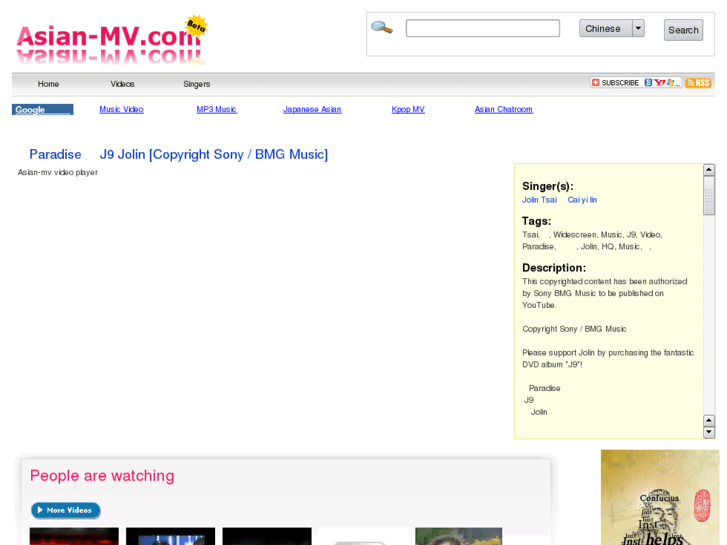This screenshot has width=727, height=545.
Task: Click scroll up arrow in info panel
Action: click(x=708, y=170)
